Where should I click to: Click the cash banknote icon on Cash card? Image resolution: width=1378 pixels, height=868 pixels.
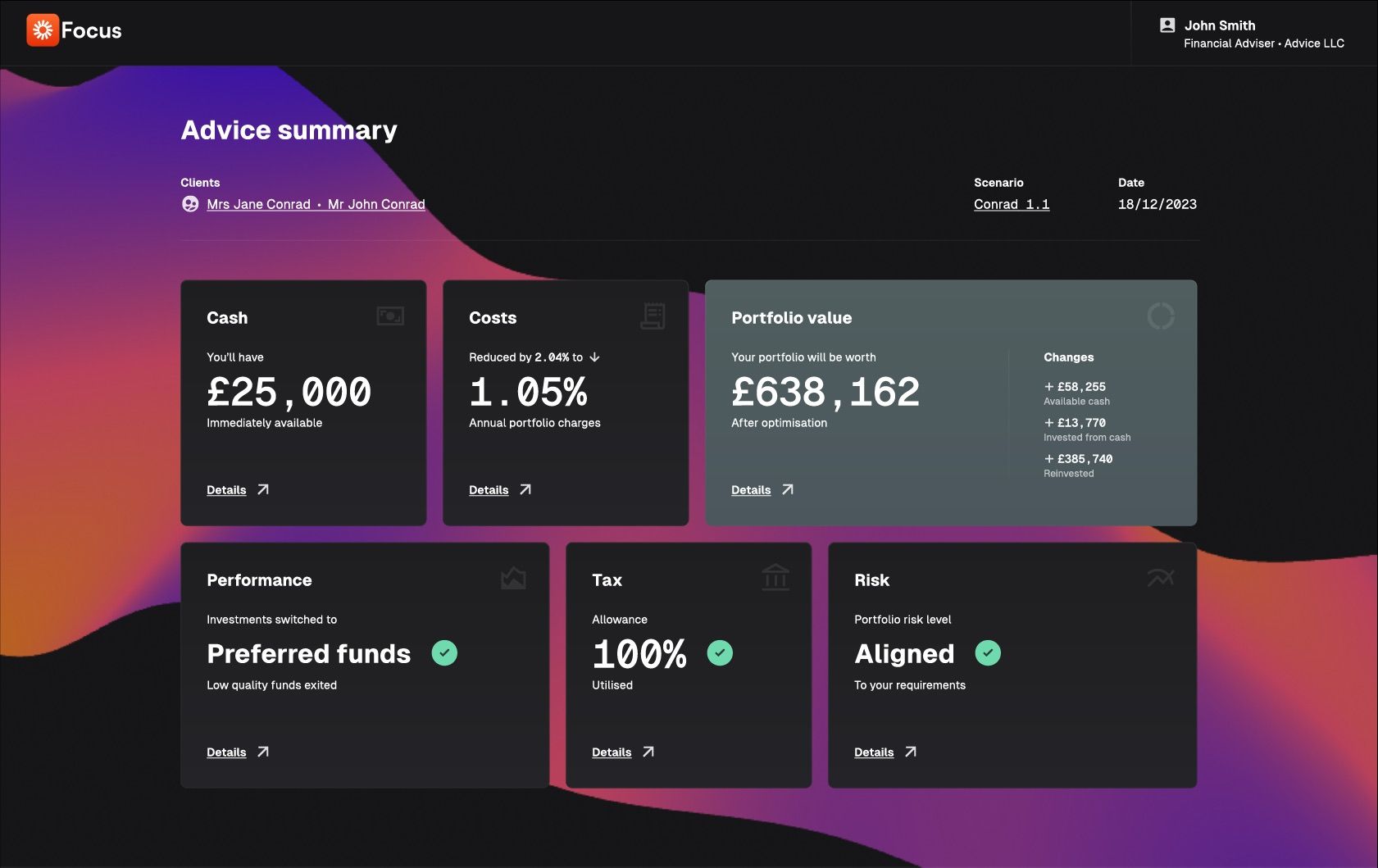pos(390,316)
